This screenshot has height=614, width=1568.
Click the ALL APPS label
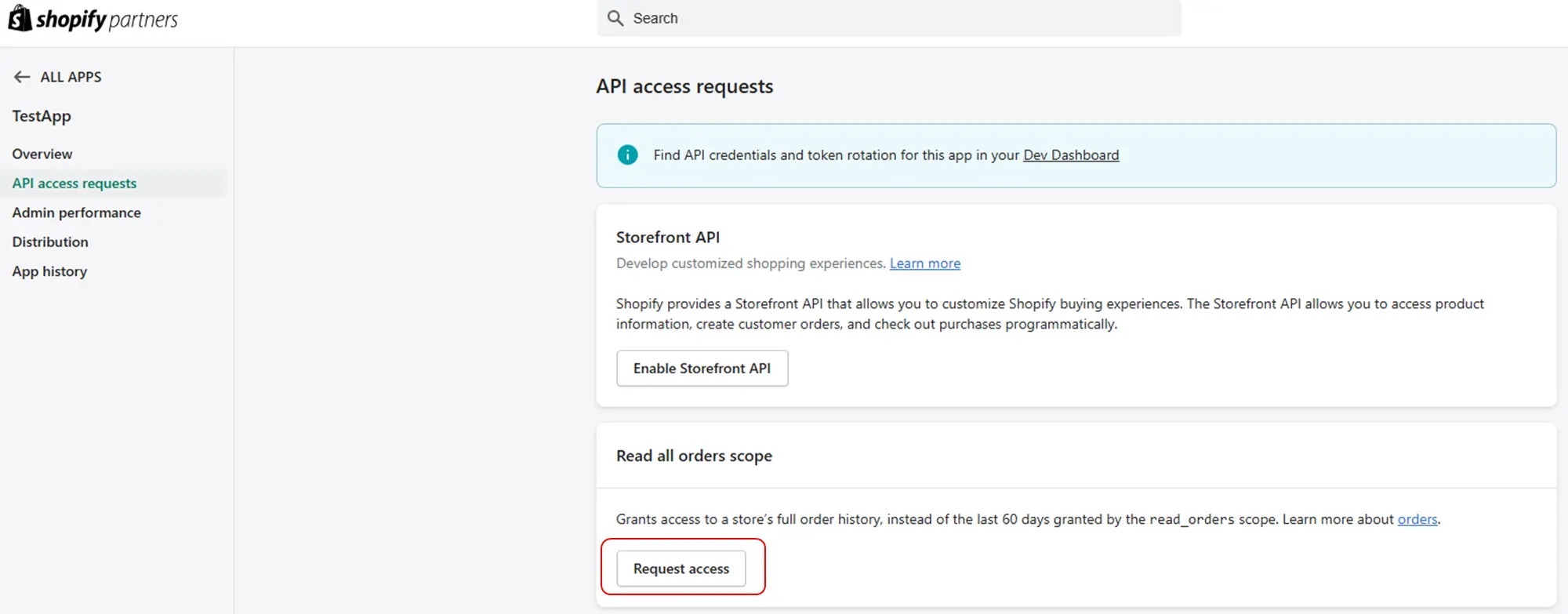coord(71,77)
